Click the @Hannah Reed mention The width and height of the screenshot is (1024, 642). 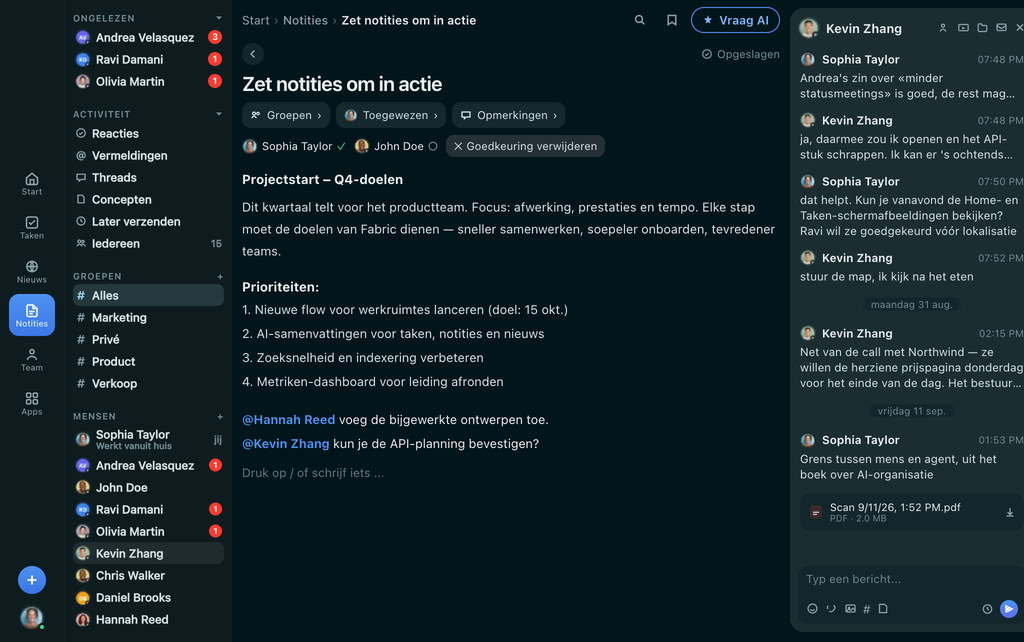pos(289,419)
